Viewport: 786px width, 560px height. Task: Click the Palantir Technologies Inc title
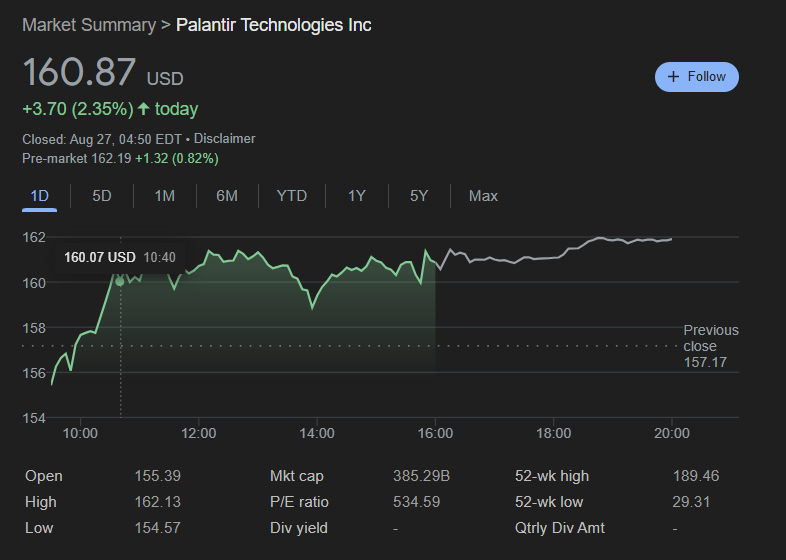(x=274, y=25)
